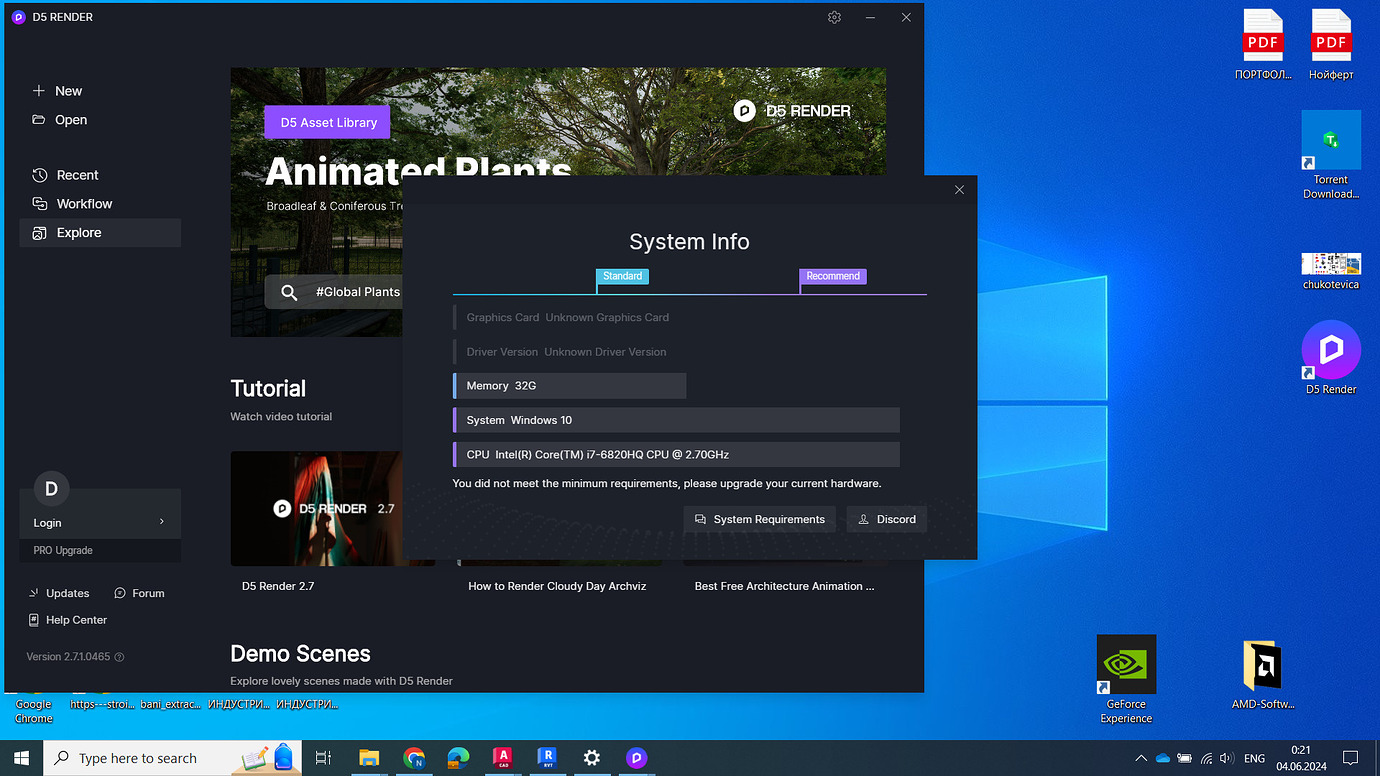The height and width of the screenshot is (776, 1380).
Task: Expand the Login account menu chevron
Action: click(161, 521)
